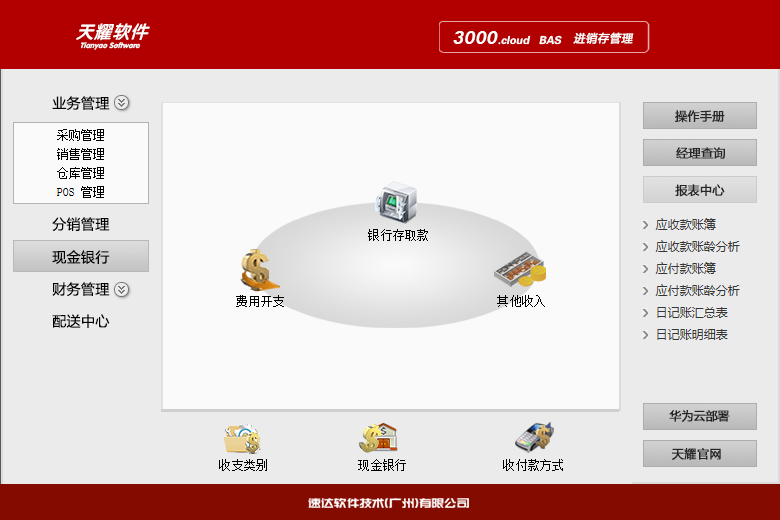Click the 收支类别 label
Screen dimensions: 780x520
[243, 465]
